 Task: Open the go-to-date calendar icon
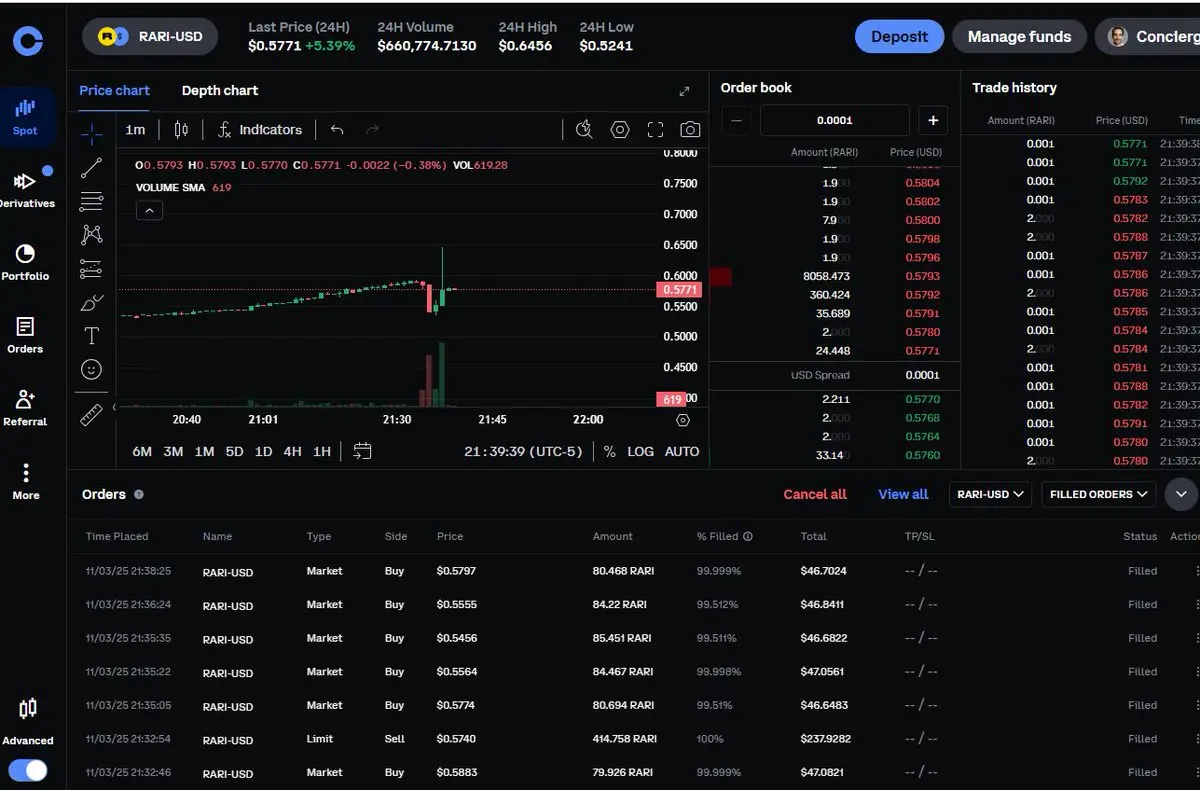[362, 452]
